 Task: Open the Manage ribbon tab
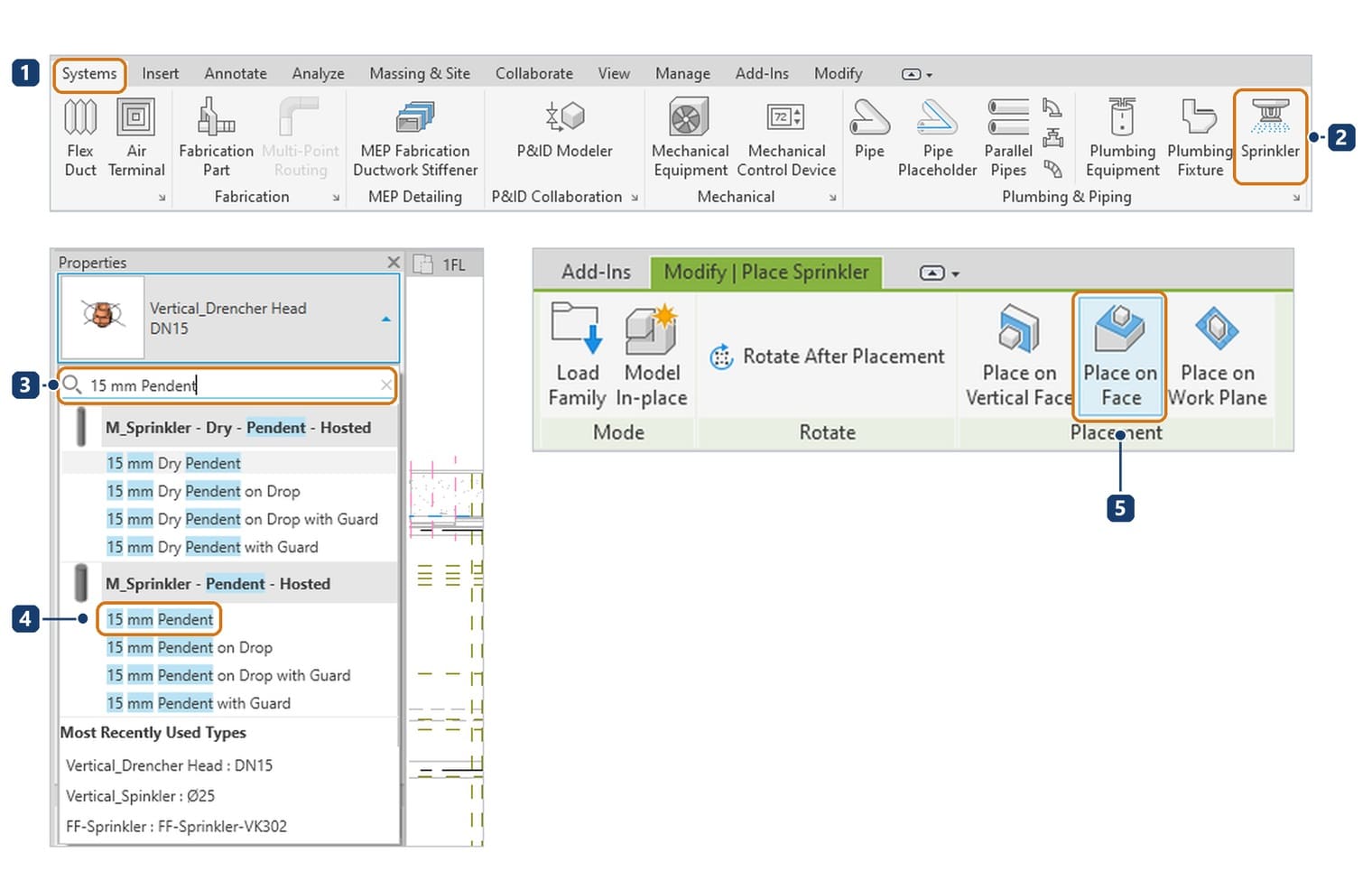point(682,74)
